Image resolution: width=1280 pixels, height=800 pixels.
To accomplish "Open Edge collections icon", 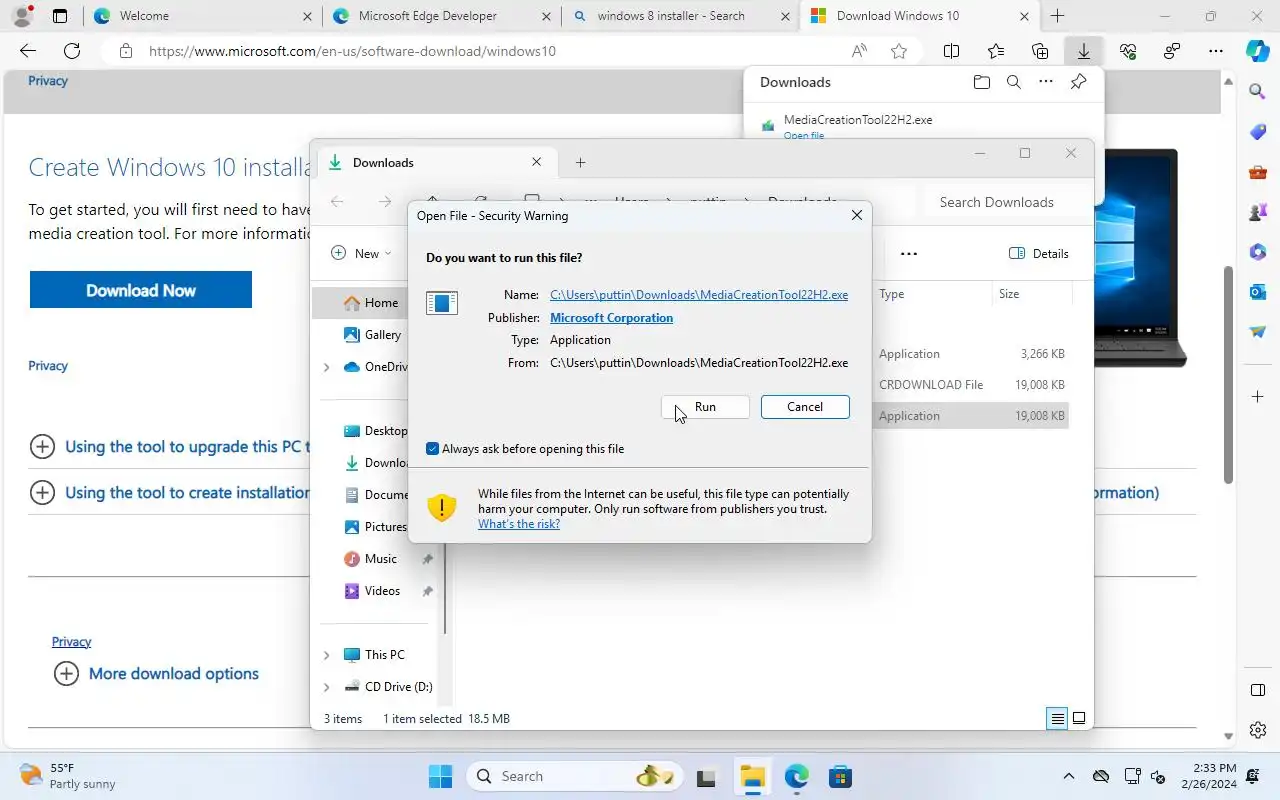I will click(1040, 51).
